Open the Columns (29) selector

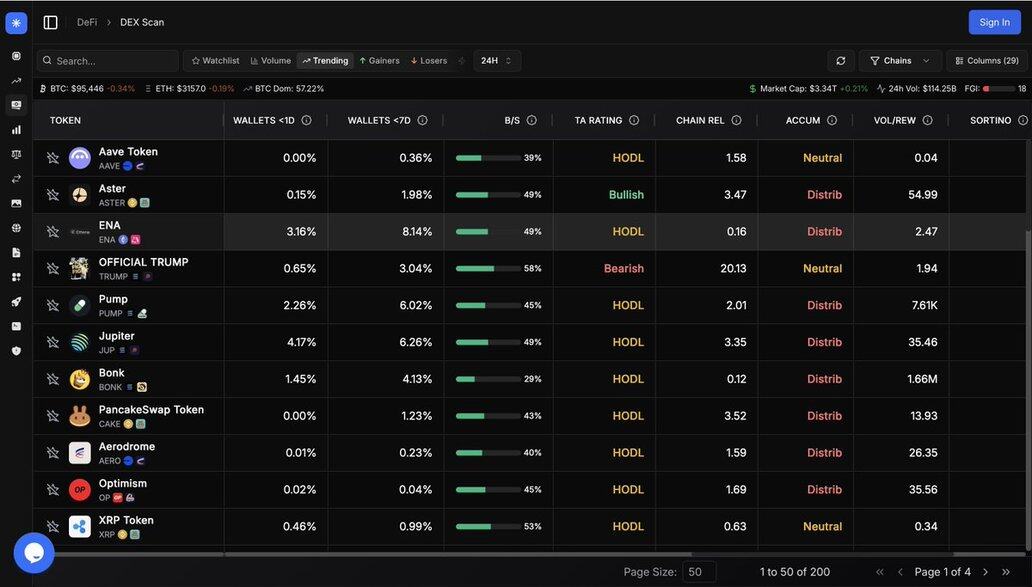(x=986, y=61)
